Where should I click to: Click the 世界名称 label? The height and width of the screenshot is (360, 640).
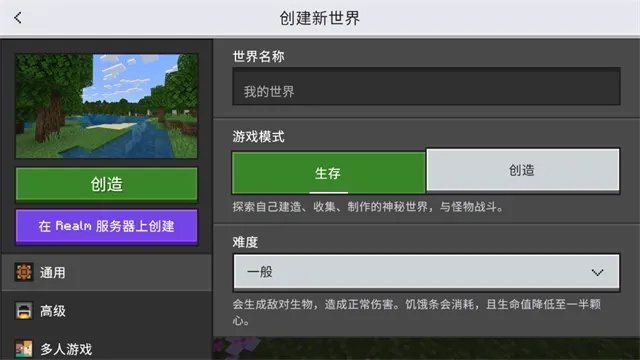(258, 56)
